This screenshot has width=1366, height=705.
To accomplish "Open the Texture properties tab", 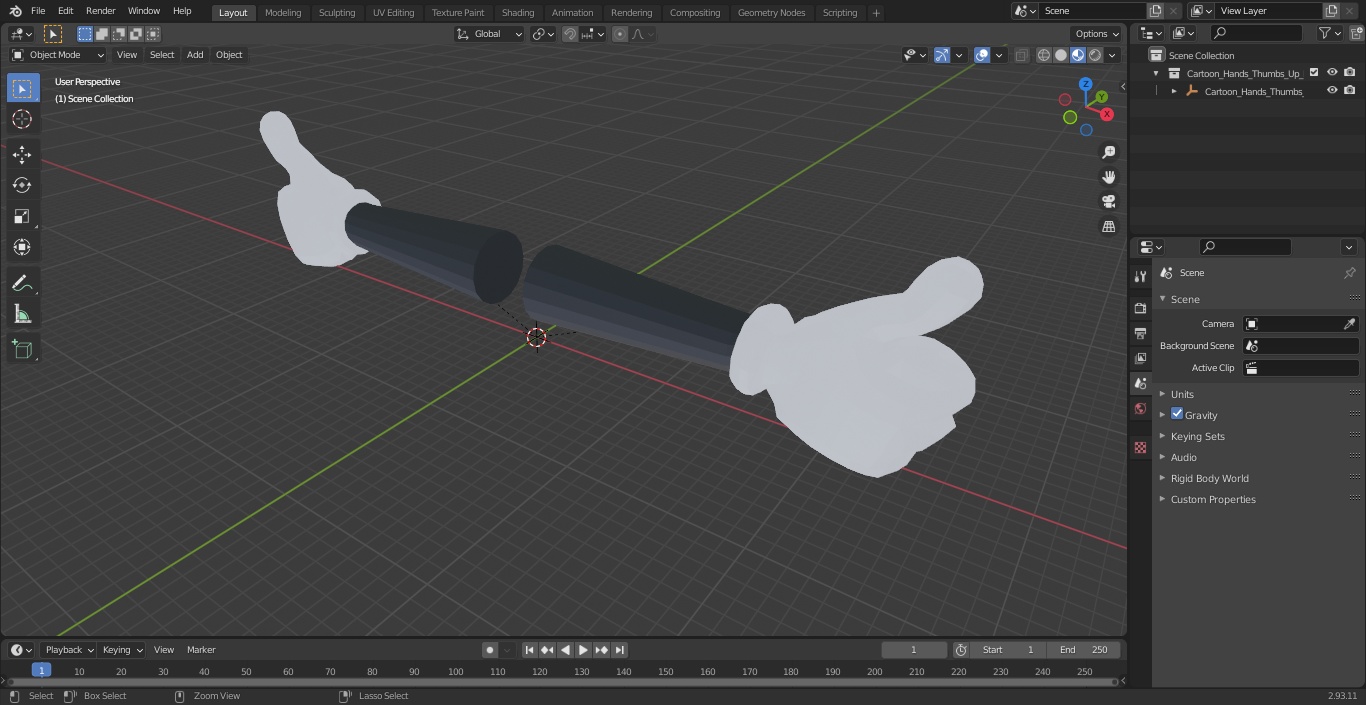I will pyautogui.click(x=1140, y=448).
